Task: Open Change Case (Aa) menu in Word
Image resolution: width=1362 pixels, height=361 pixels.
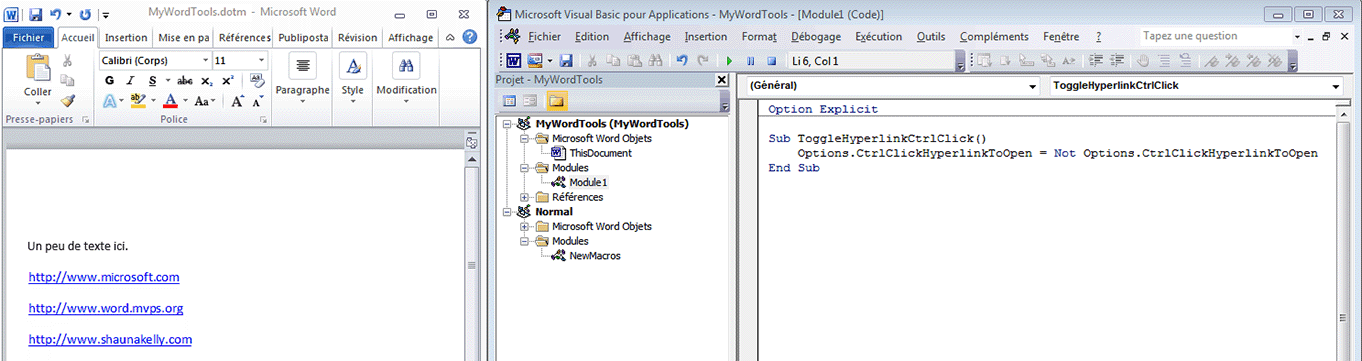Action: click(201, 101)
